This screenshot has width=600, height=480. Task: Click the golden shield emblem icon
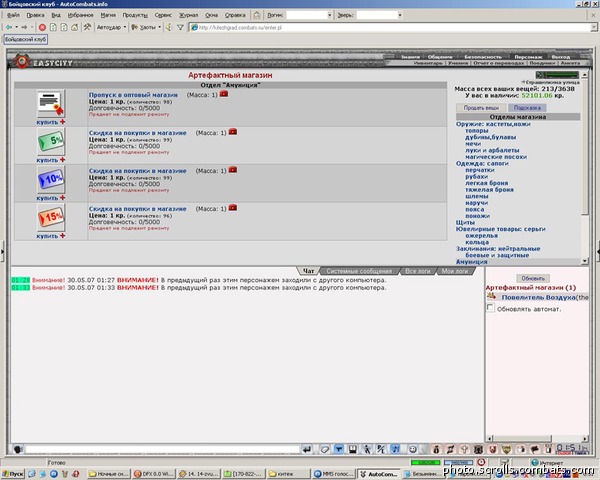coord(507,449)
